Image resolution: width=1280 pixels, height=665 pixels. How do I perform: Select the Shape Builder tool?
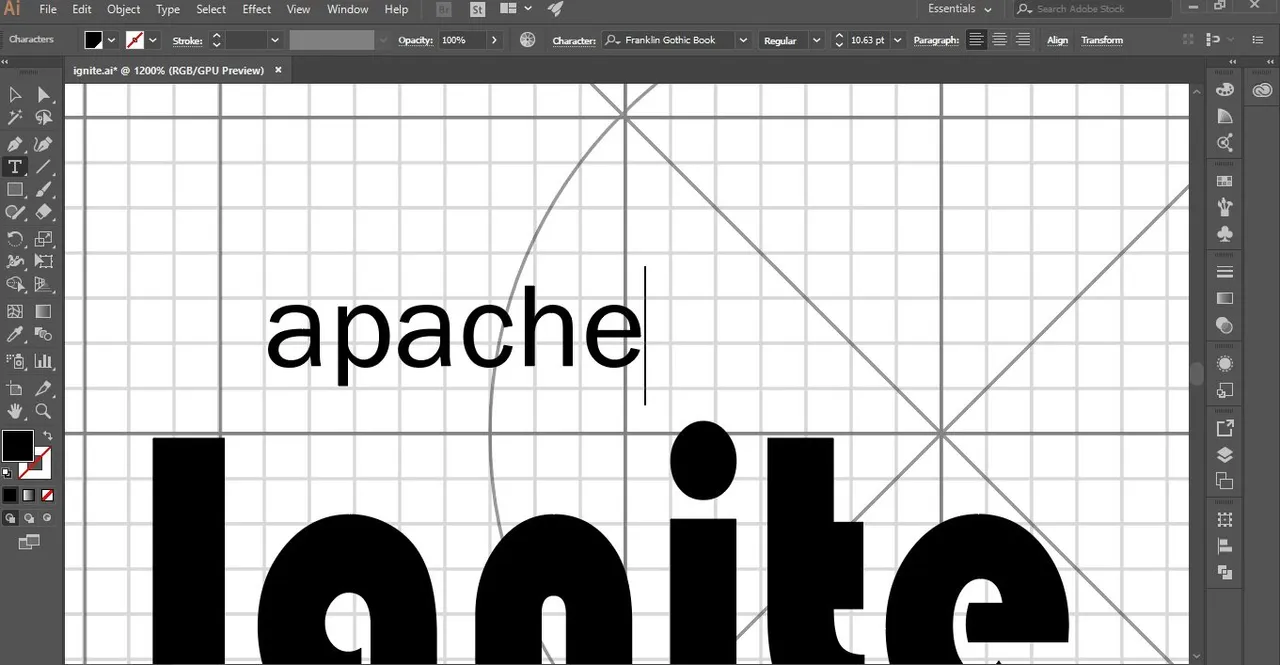tap(15, 285)
